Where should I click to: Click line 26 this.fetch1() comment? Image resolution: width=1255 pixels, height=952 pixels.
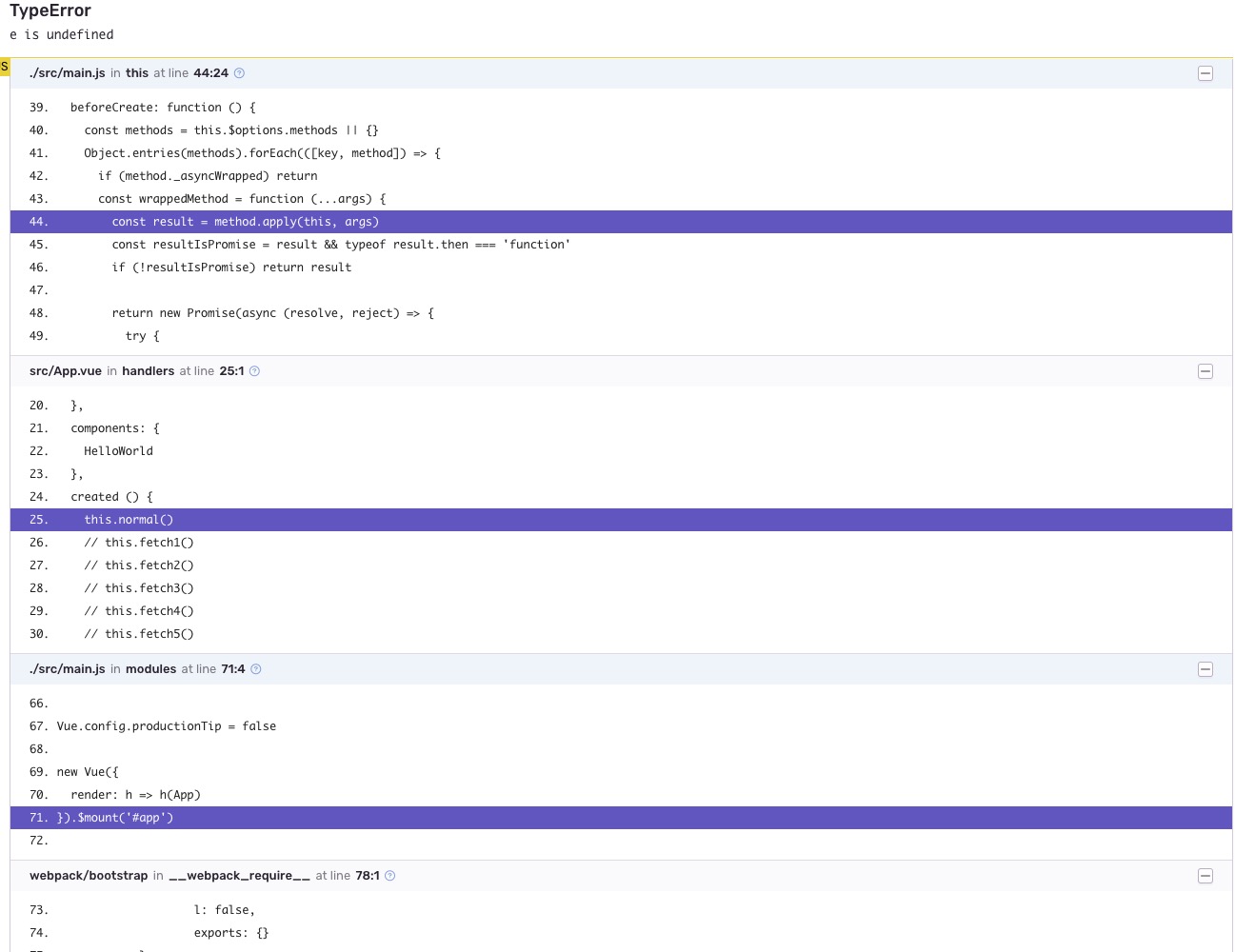[139, 543]
